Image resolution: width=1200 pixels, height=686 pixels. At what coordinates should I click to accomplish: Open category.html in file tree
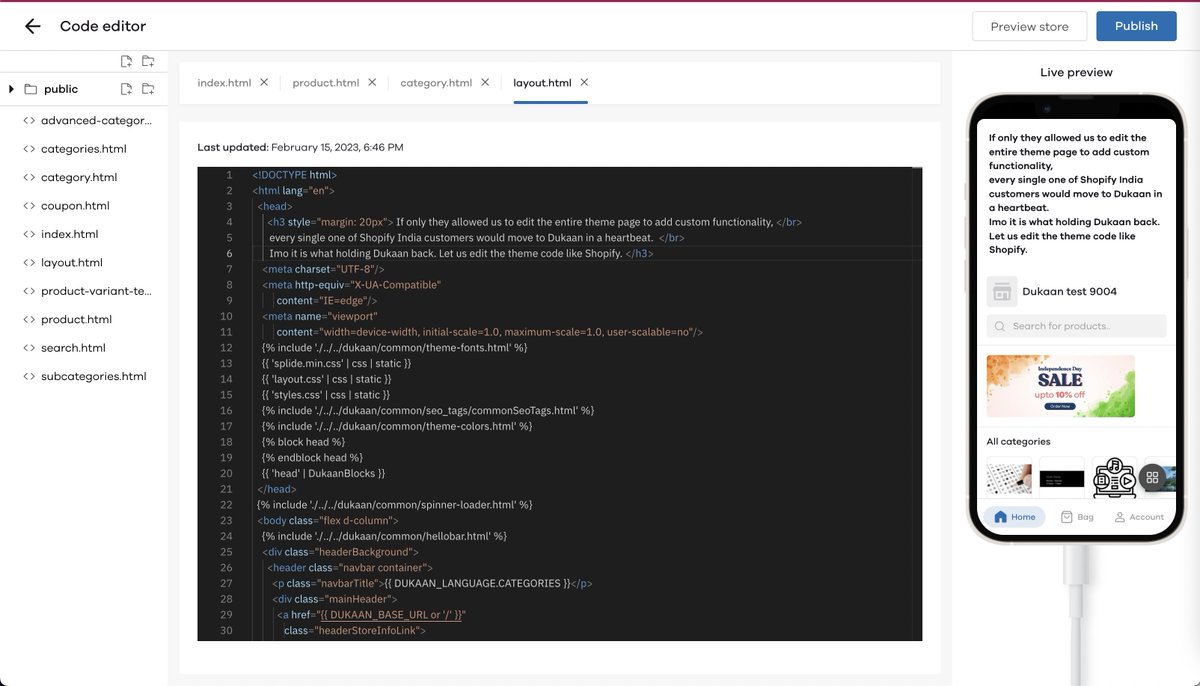coord(79,177)
